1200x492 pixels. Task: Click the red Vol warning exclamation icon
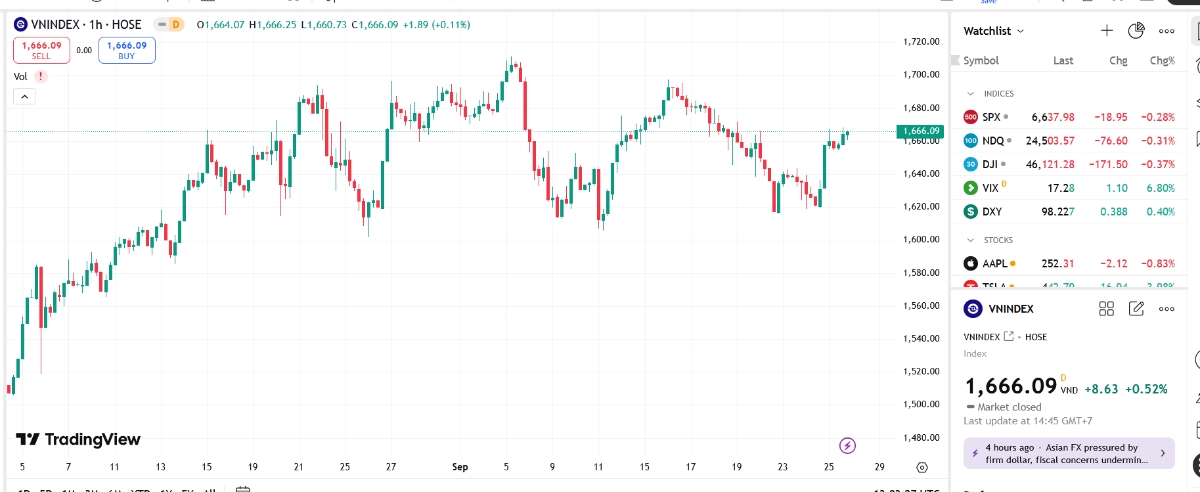40,76
